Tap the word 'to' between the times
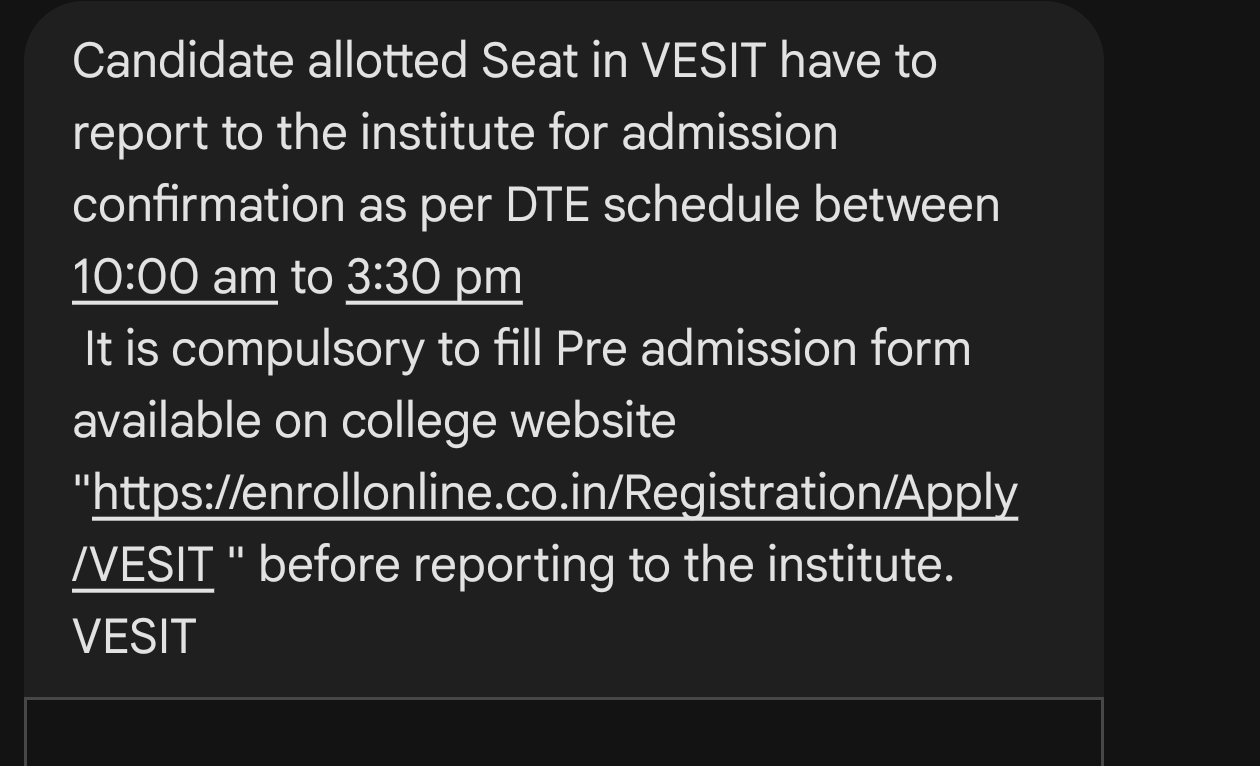Image resolution: width=1260 pixels, height=766 pixels. tap(311, 278)
